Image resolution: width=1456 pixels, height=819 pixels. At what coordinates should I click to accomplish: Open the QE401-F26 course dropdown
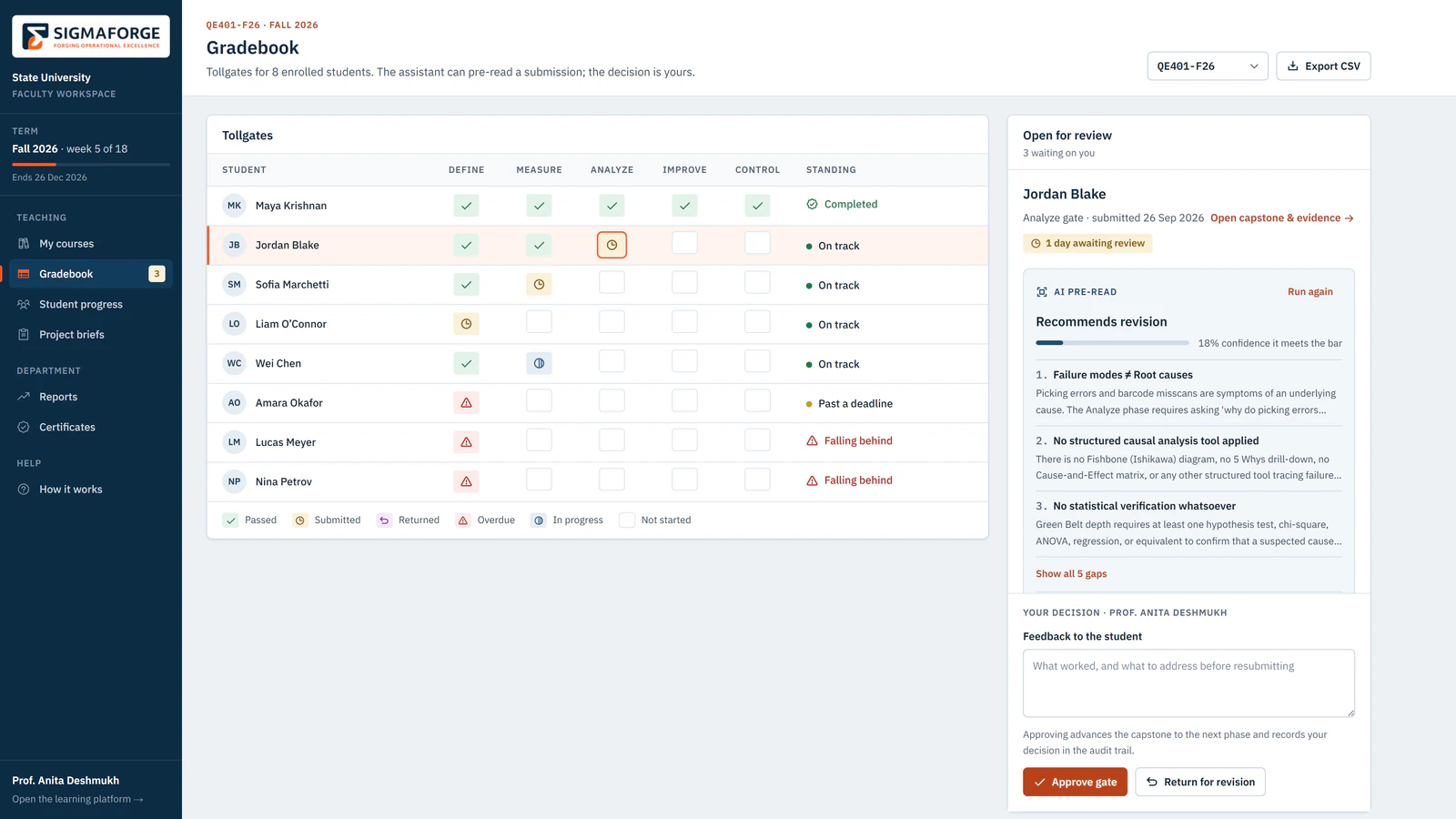[x=1208, y=66]
